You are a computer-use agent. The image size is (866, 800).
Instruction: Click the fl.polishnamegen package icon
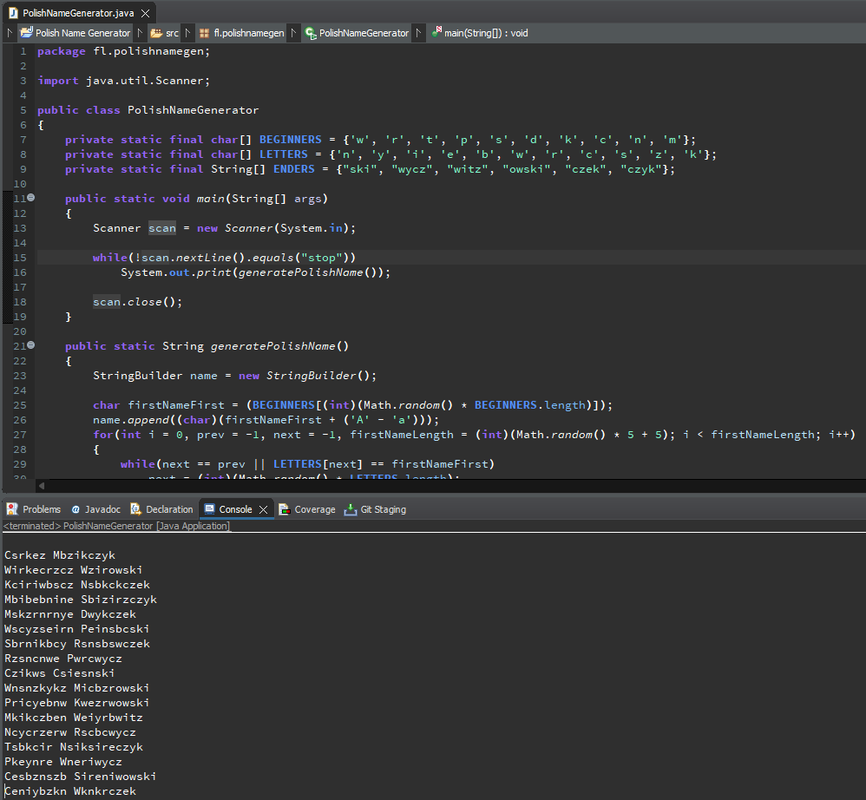coord(204,33)
